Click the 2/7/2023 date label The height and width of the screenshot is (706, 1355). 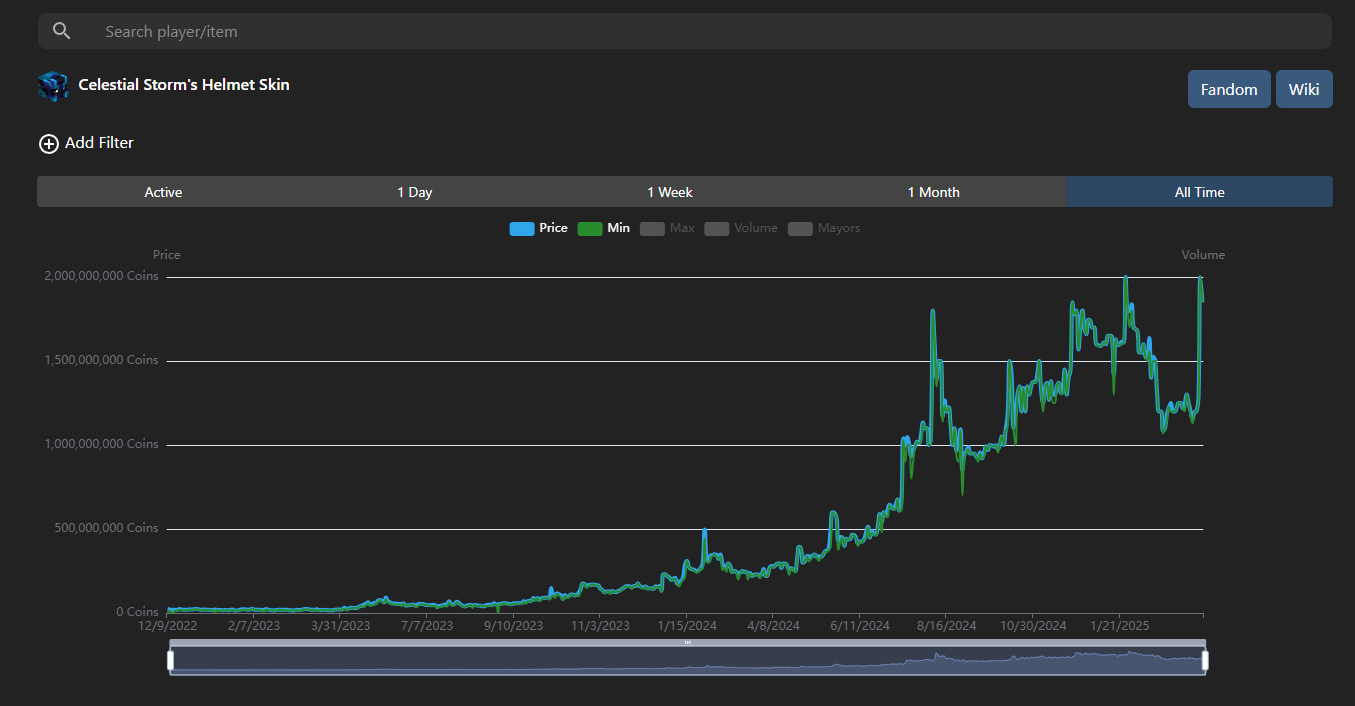[x=254, y=626]
